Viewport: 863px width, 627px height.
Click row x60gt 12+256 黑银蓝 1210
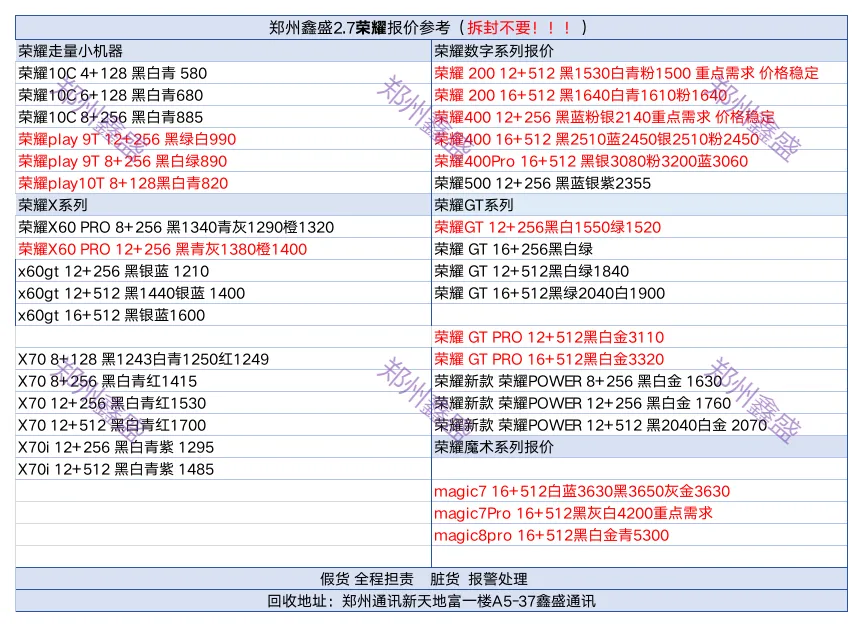(x=223, y=271)
